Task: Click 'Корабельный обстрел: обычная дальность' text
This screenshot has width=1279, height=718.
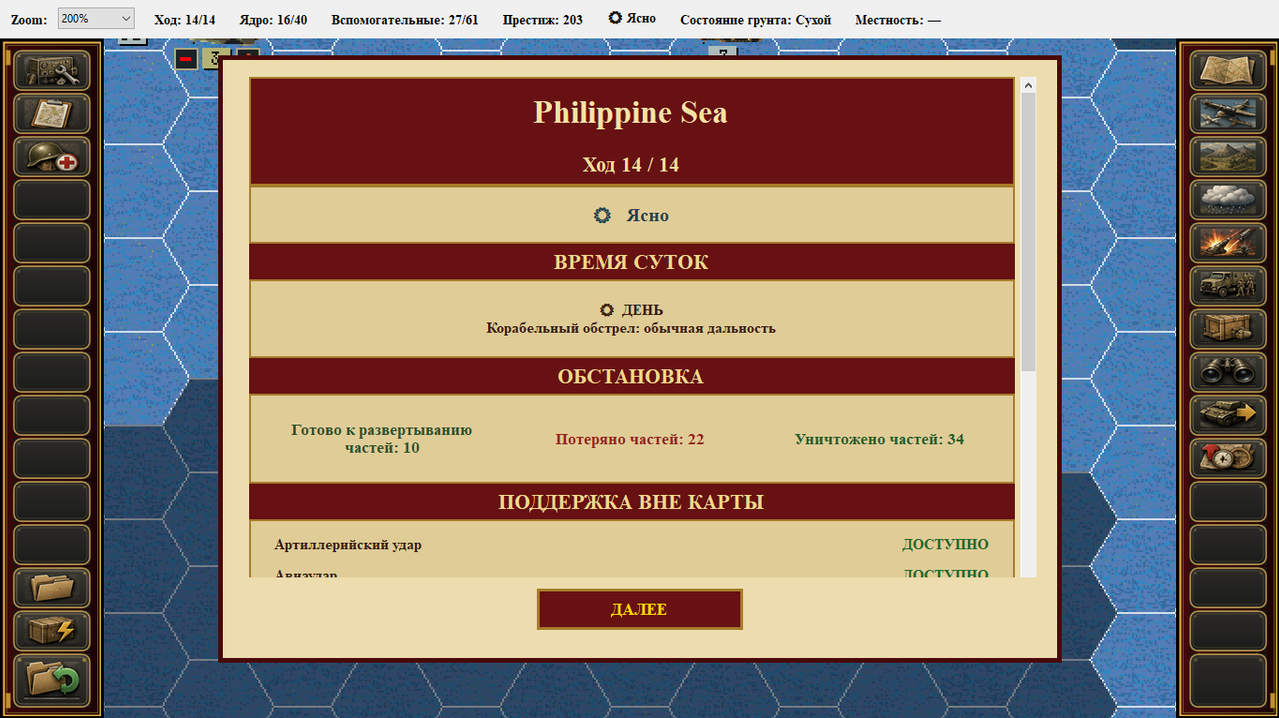Action: point(631,328)
